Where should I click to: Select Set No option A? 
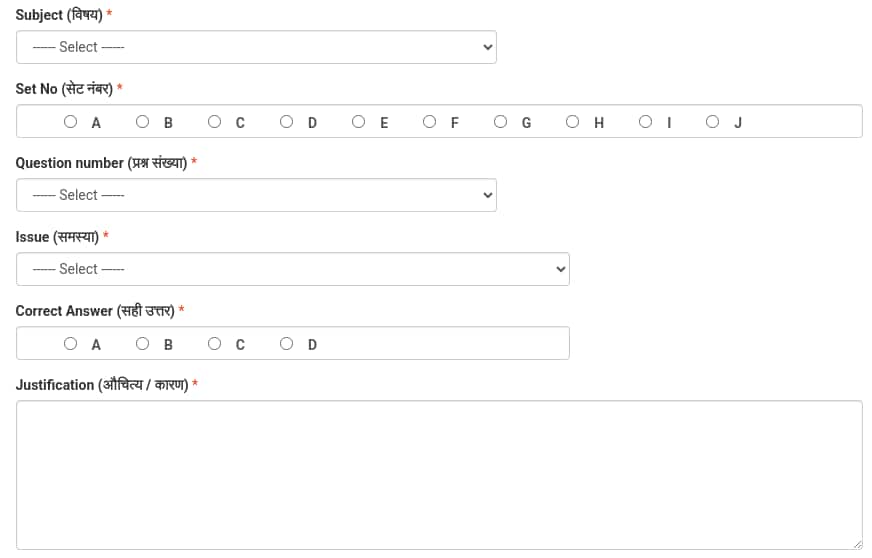tap(70, 122)
